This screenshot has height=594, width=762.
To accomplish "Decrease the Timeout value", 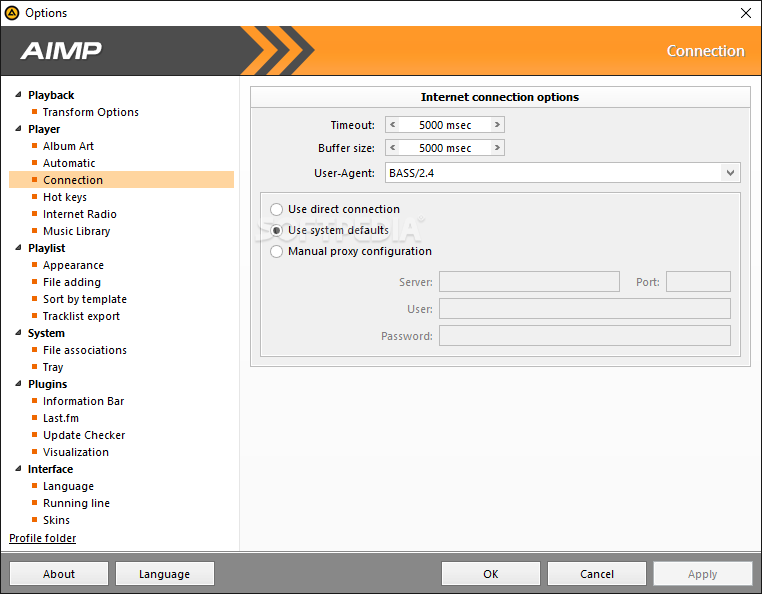I will click(393, 124).
